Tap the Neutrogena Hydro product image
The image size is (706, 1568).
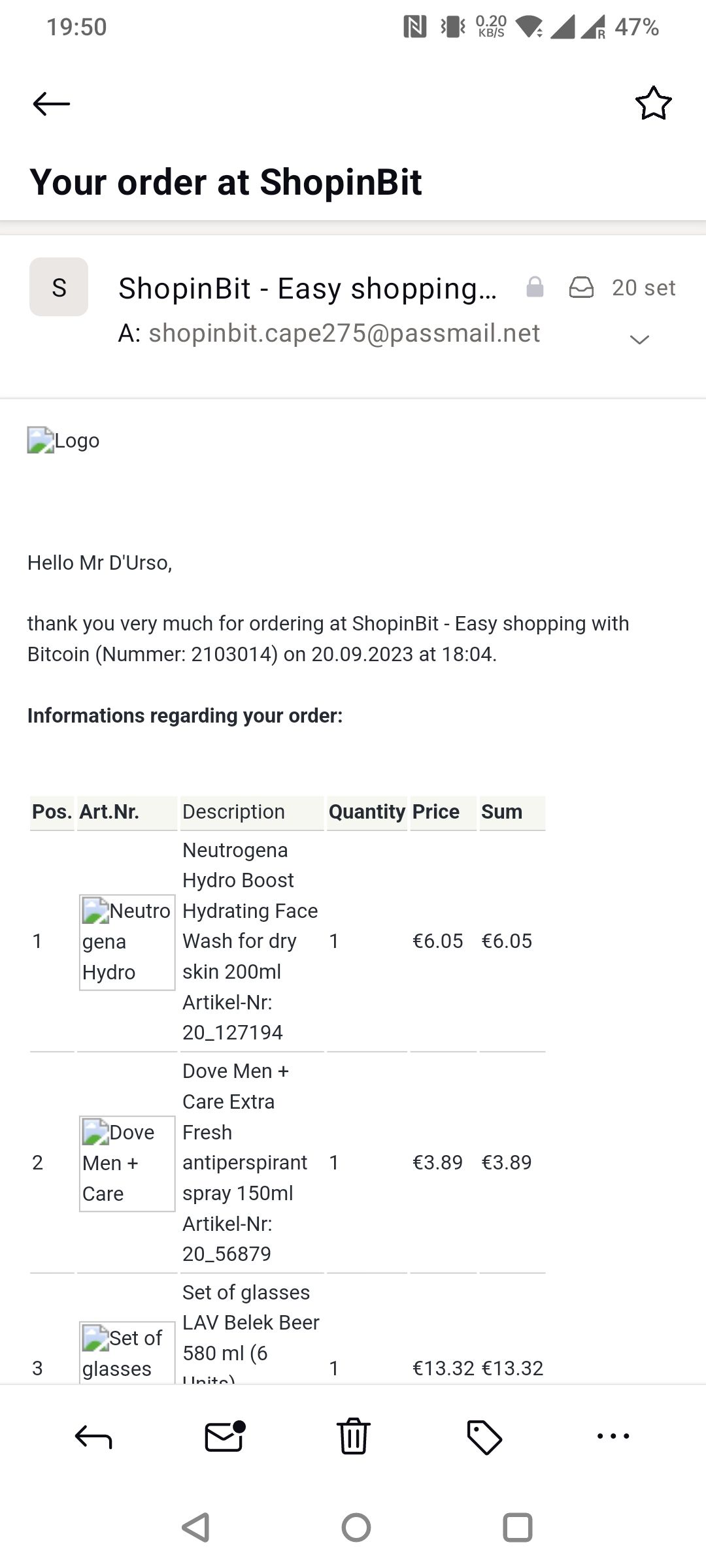[x=127, y=941]
